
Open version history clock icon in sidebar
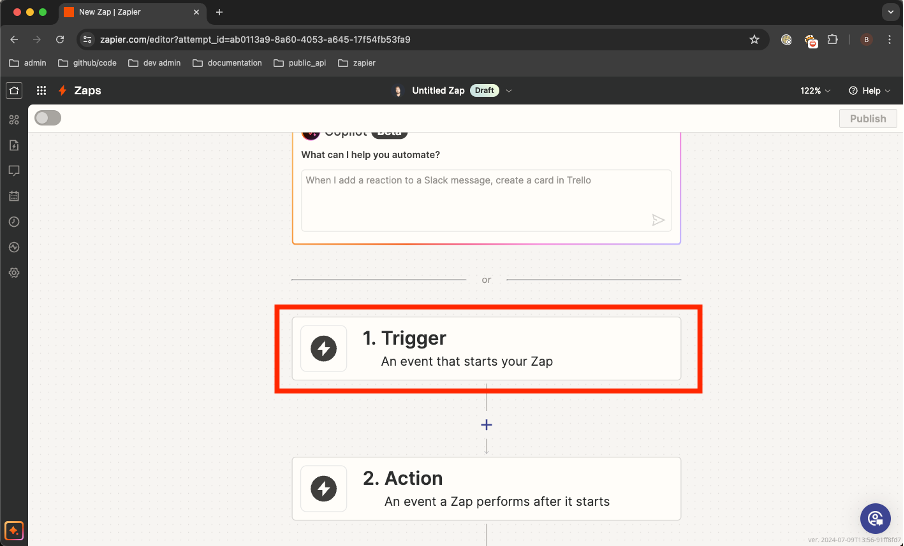pyautogui.click(x=14, y=222)
